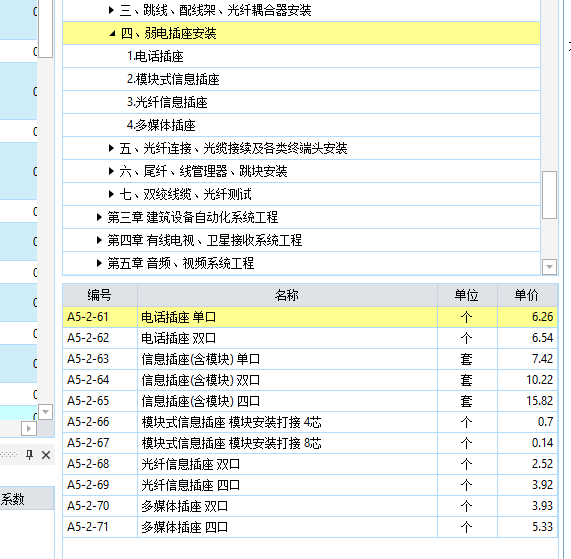Image resolution: width=571 pixels, height=559 pixels.
Task: Click the 单价 column header
Action: tap(527, 295)
